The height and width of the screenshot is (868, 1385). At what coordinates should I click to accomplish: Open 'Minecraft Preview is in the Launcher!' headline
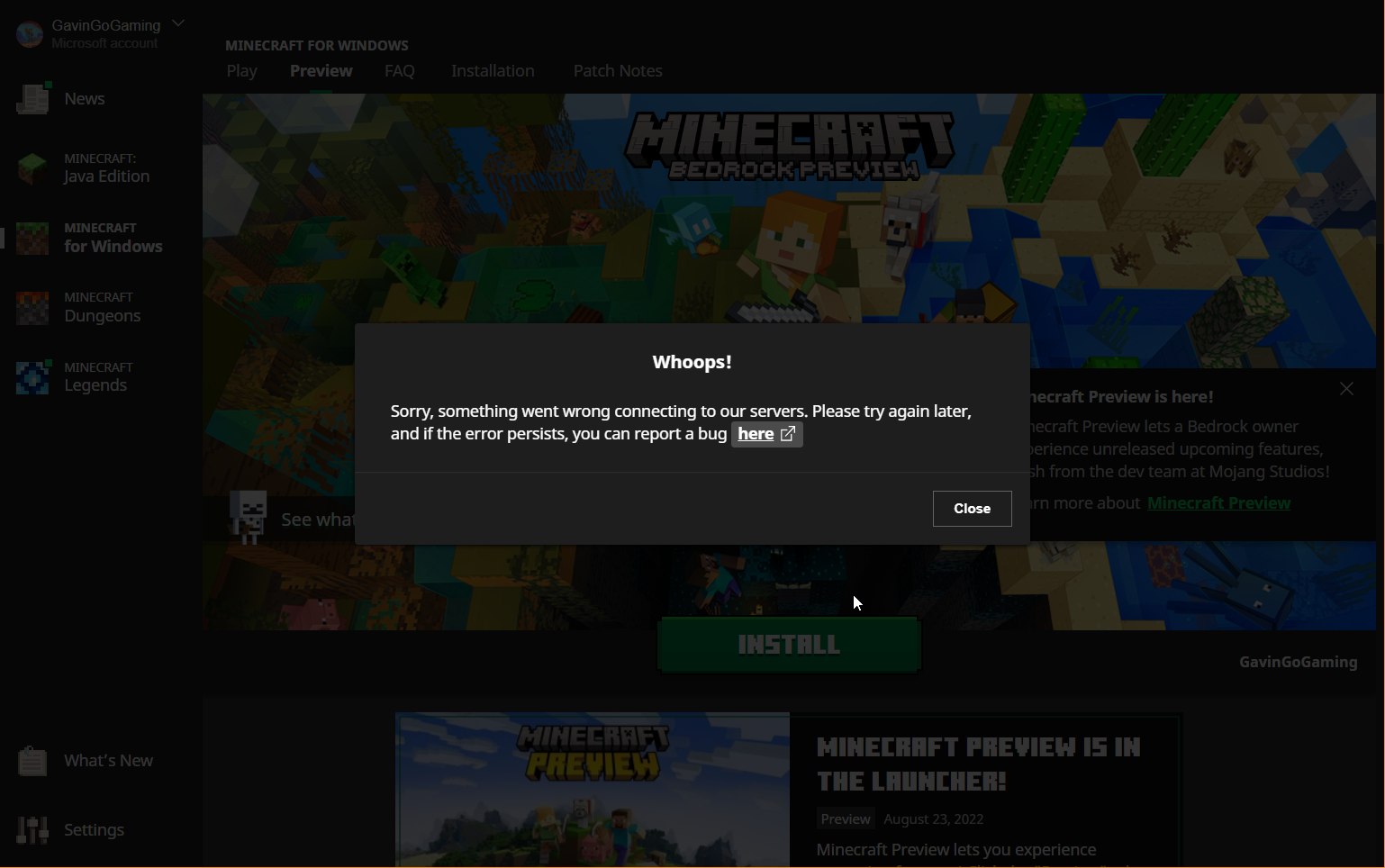tap(979, 764)
